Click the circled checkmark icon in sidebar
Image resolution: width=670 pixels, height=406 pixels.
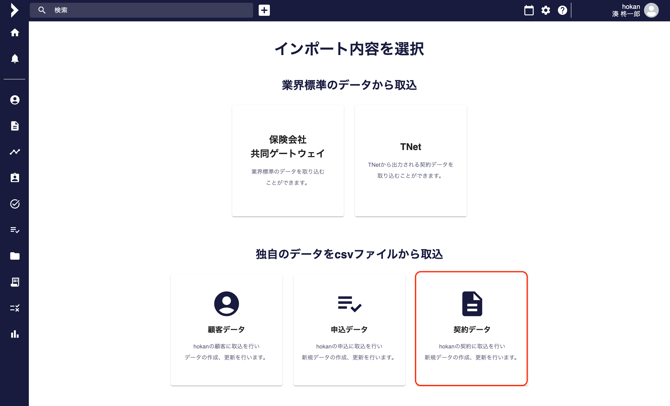pyautogui.click(x=14, y=204)
